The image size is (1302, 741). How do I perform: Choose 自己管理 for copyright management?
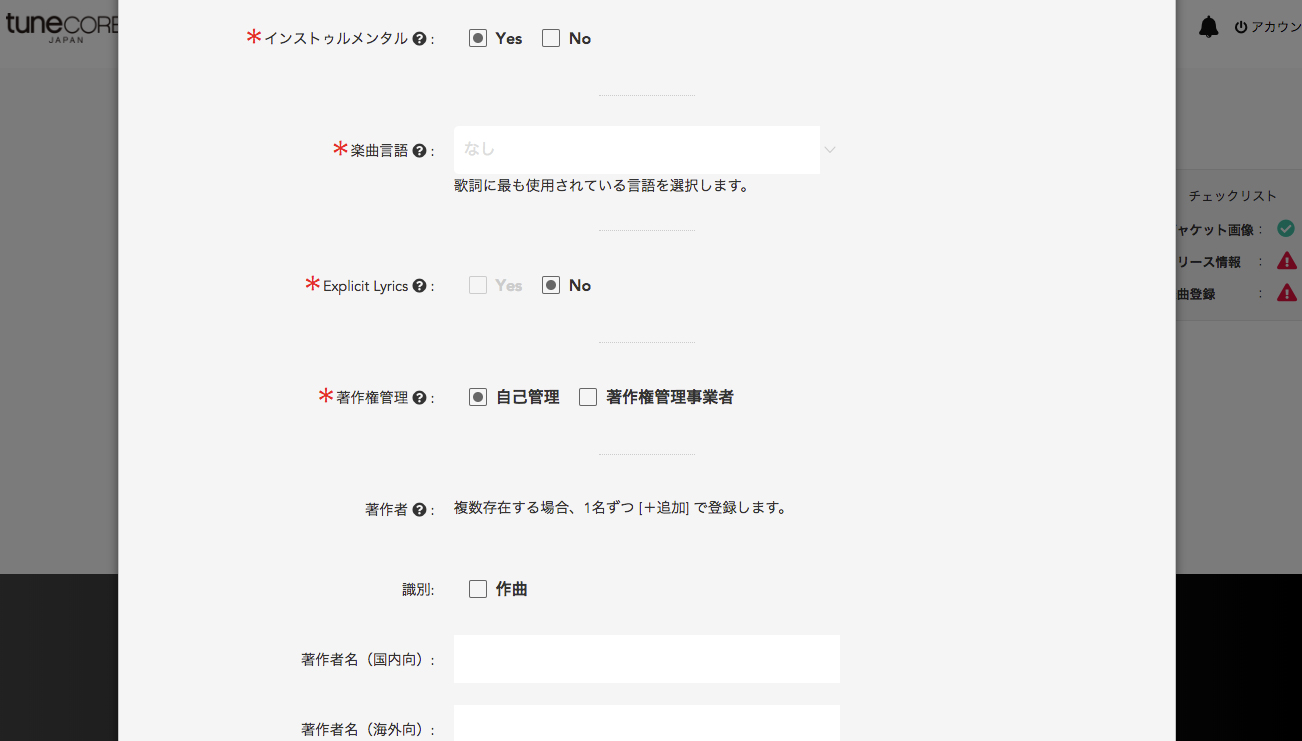coord(478,397)
